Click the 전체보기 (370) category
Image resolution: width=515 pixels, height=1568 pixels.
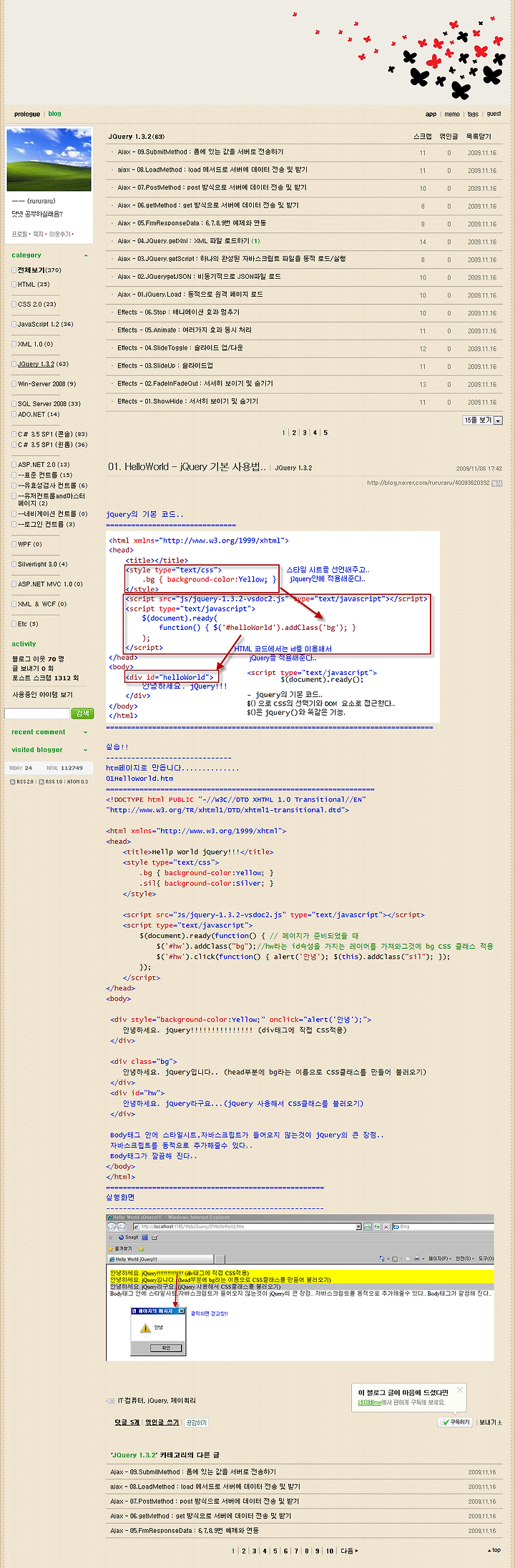(39, 270)
